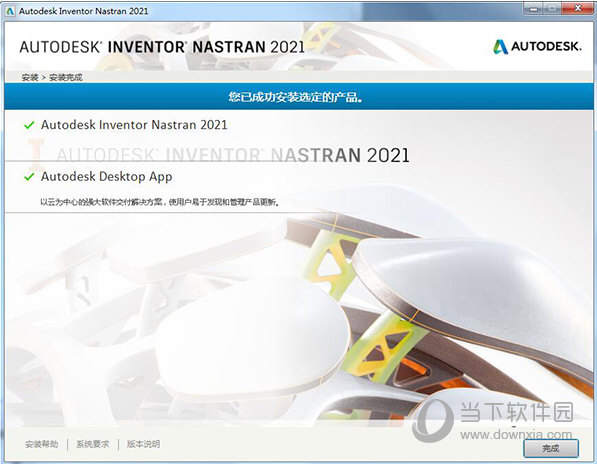
Task: Click the 安装 > 安装完成 breadcrumb text
Action: click(x=52, y=77)
